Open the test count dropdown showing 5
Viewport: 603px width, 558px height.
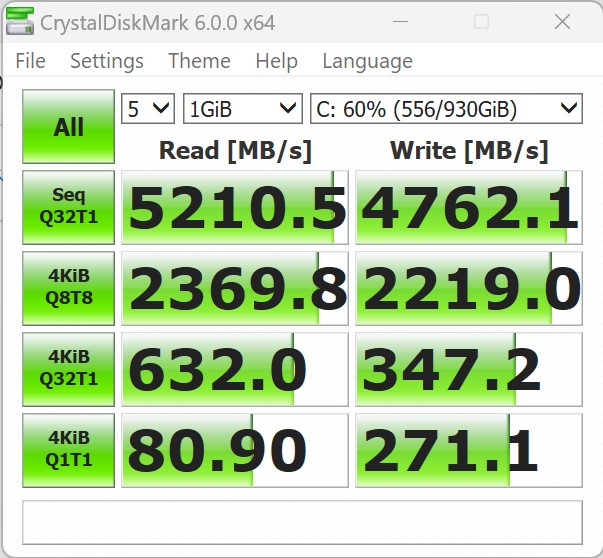(148, 108)
